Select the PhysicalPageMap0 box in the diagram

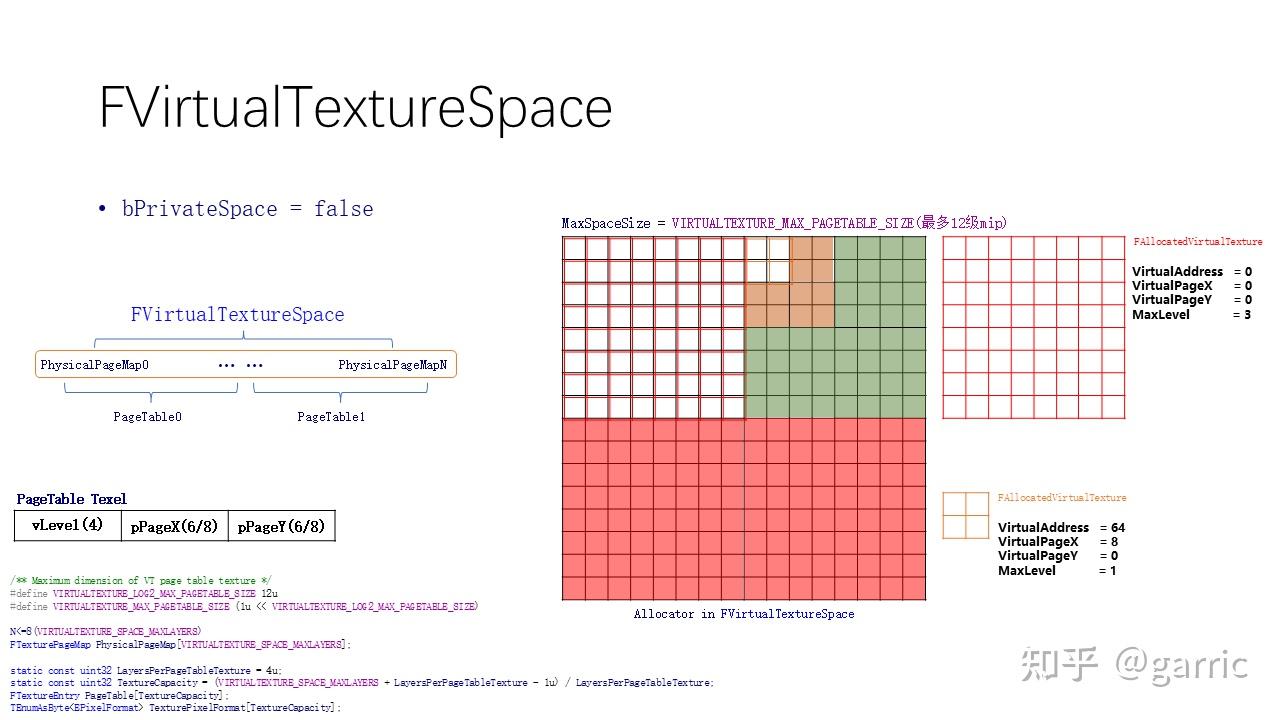coord(93,364)
